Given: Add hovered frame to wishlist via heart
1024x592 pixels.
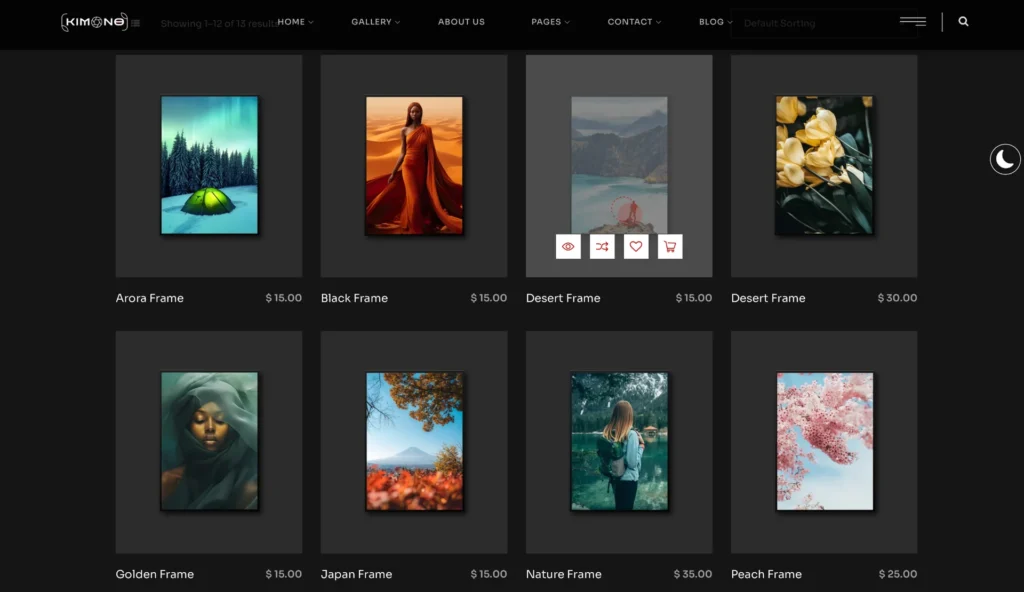Looking at the screenshot, I should 636,246.
